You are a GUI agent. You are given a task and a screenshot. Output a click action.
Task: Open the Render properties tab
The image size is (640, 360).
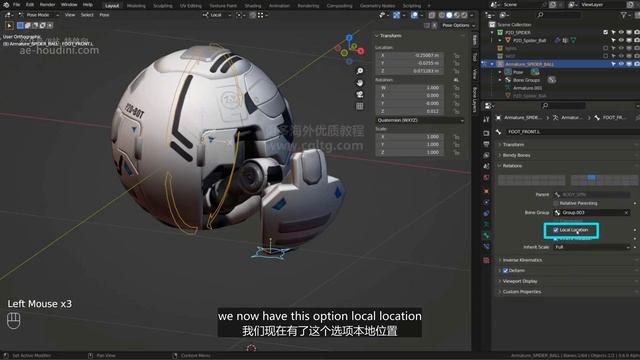486,133
